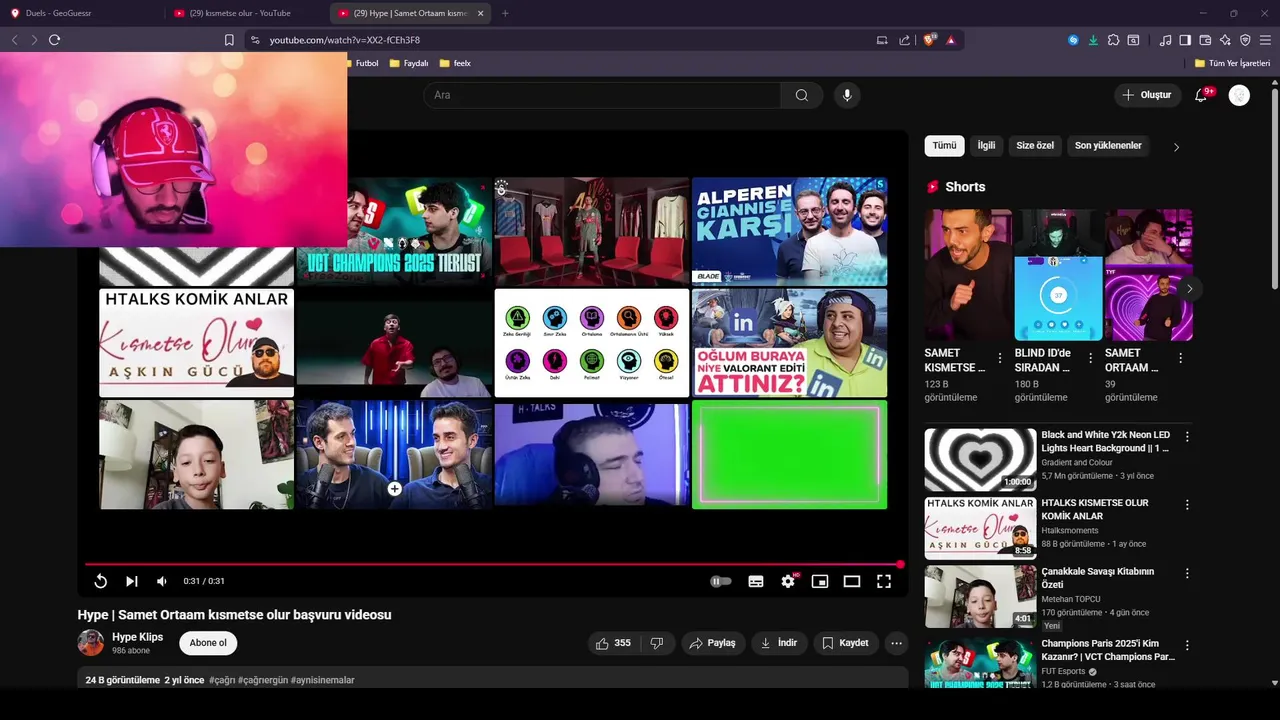Viewport: 1280px width, 720px height.
Task: Open the Paylaş share dialog
Action: point(713,643)
